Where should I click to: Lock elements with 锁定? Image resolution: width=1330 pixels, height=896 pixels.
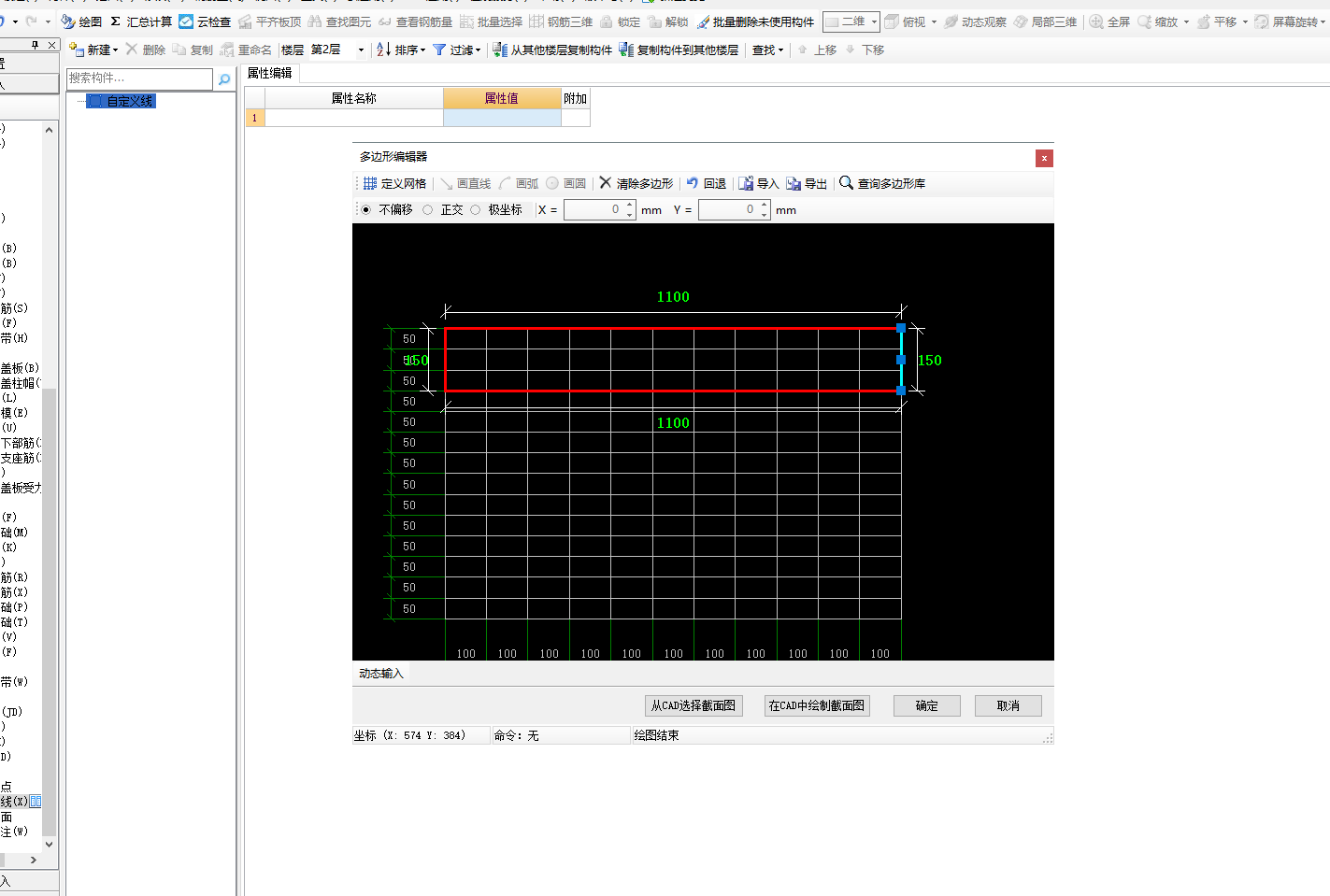[621, 21]
